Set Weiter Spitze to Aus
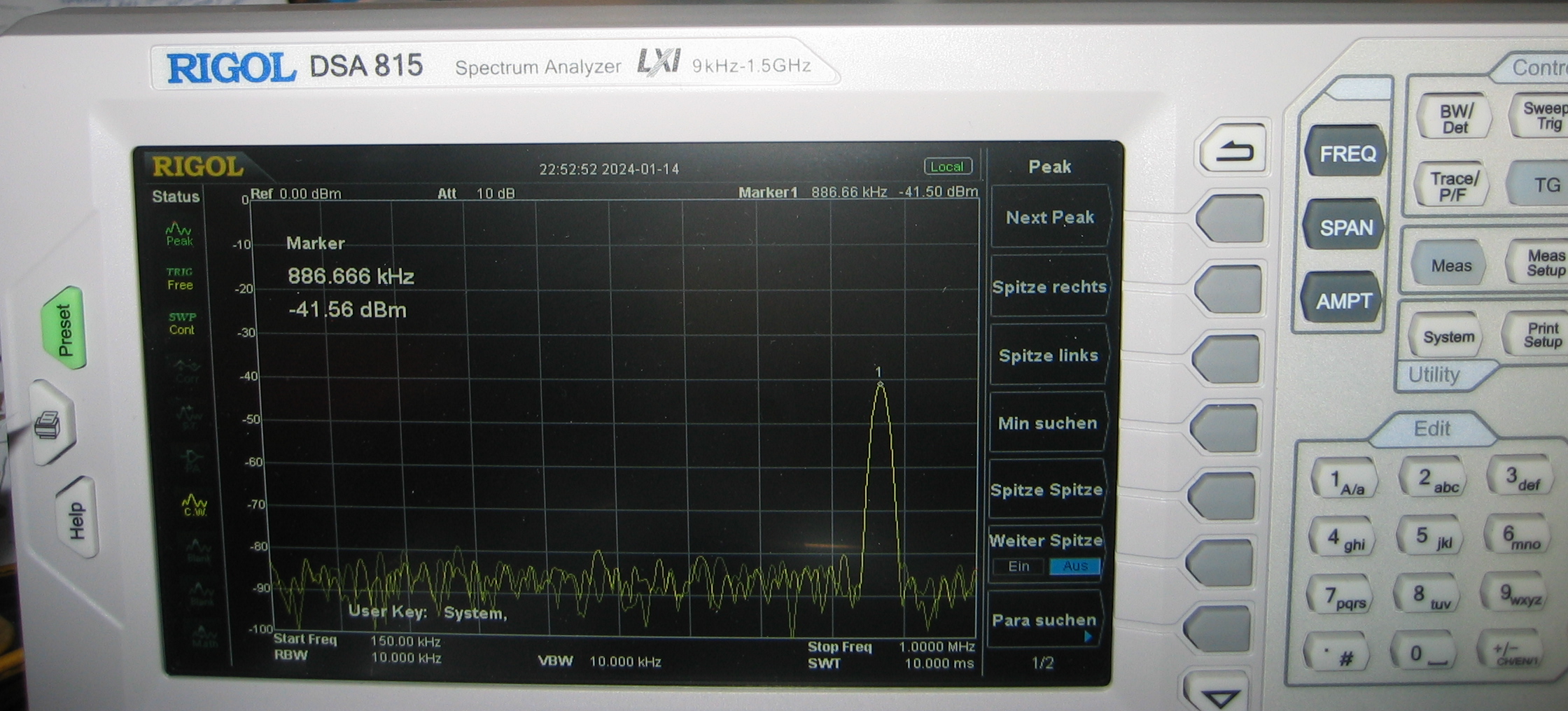 click(1074, 566)
